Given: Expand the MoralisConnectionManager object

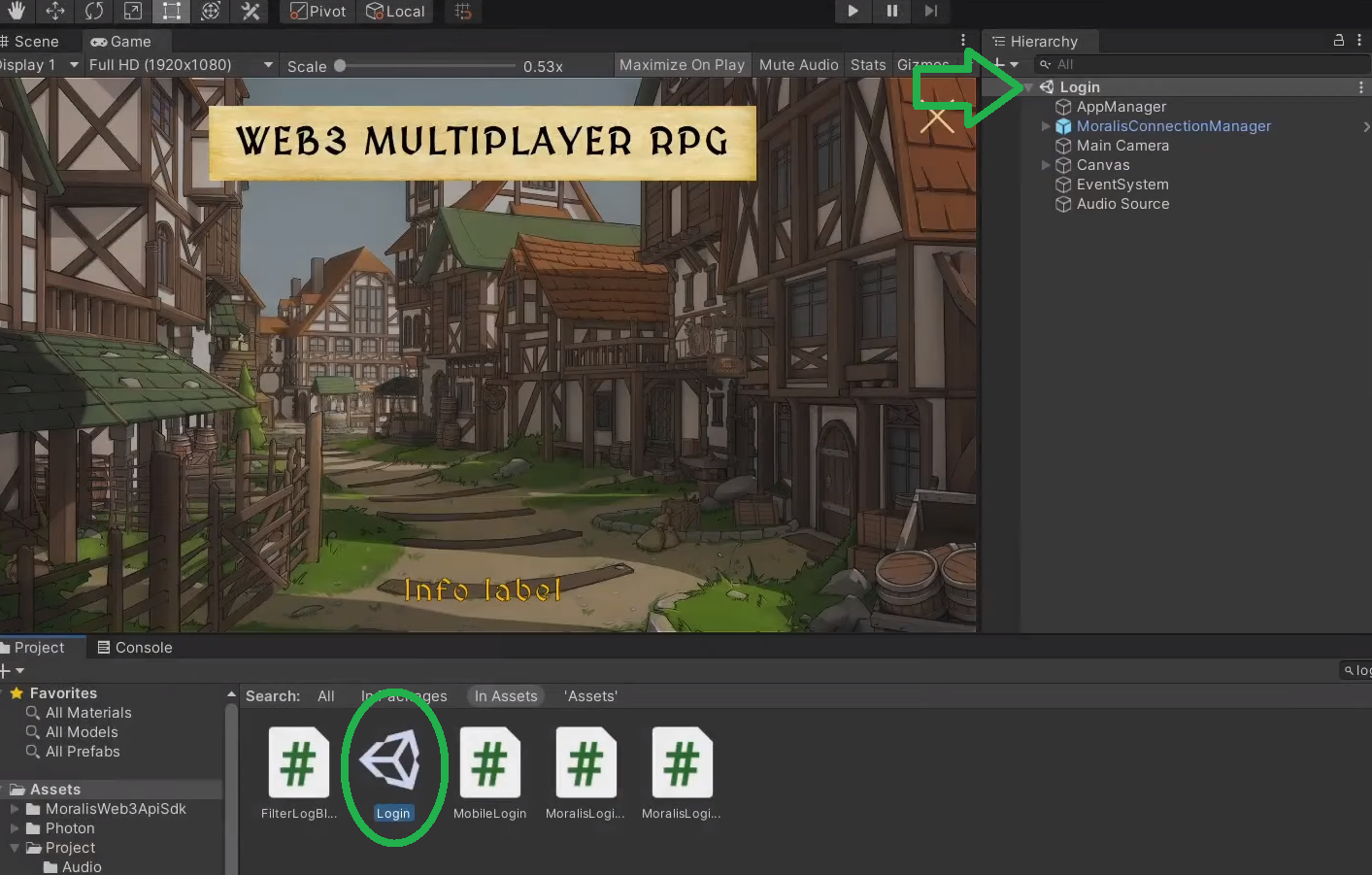Looking at the screenshot, I should [1046, 126].
